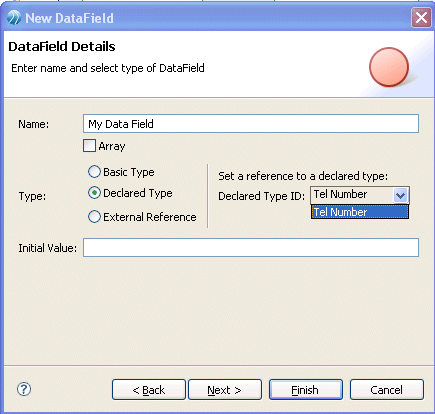Click the DataField Details heading text

coord(62,46)
